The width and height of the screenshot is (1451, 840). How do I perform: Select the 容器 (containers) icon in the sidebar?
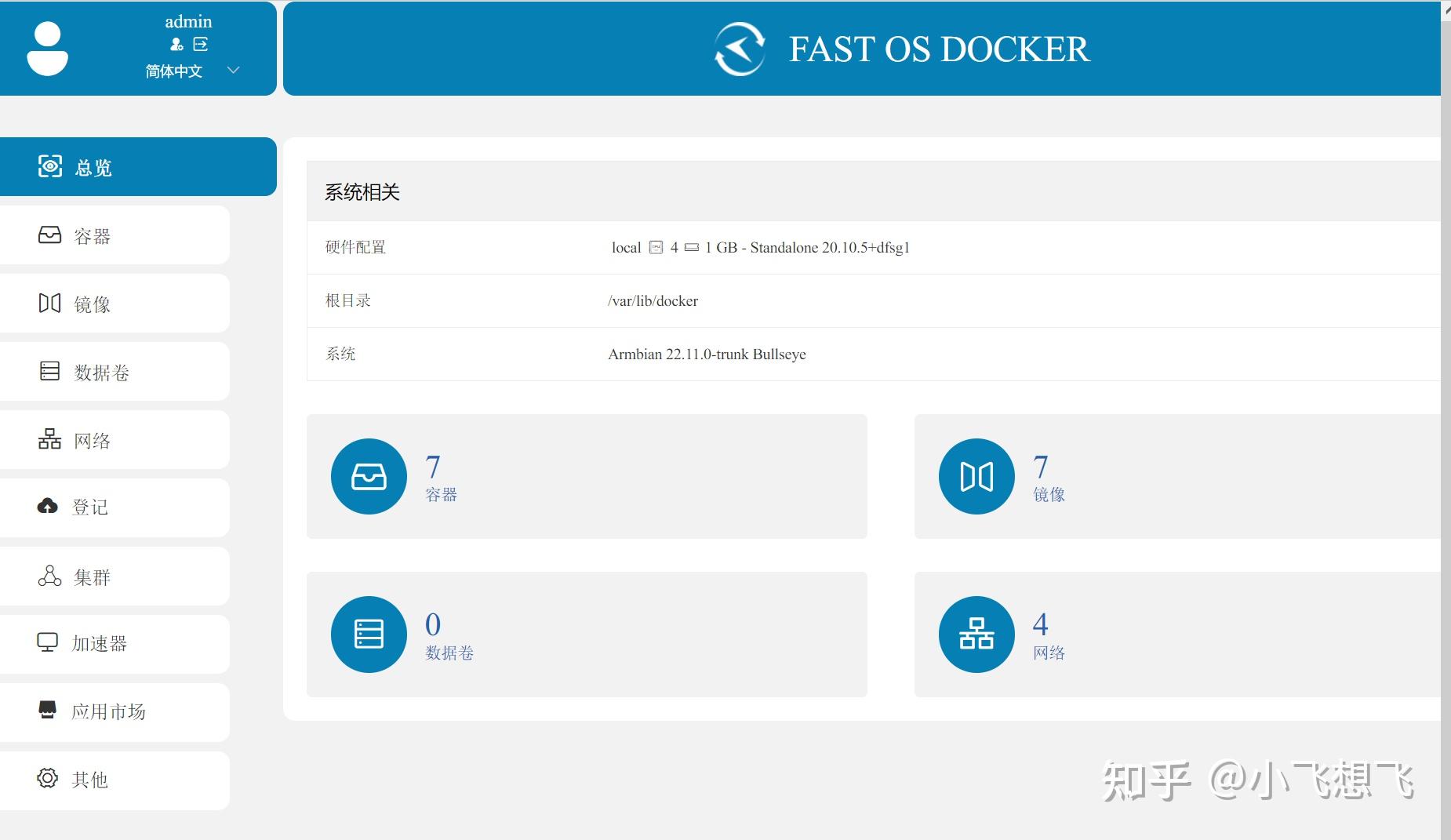[x=49, y=235]
